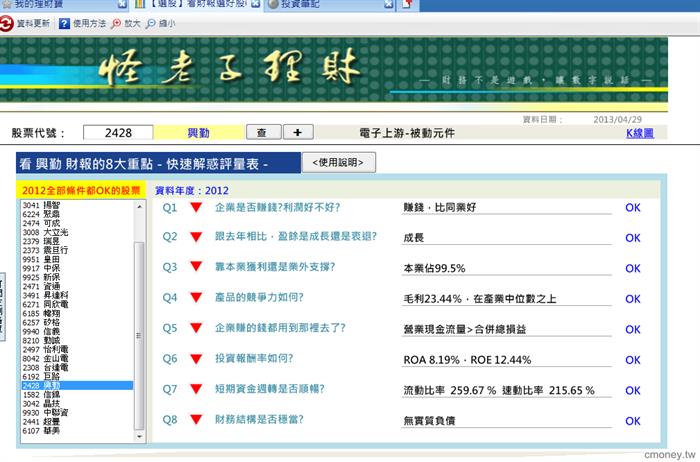Click the 查 lookup button
Image resolution: width=700 pixels, height=462 pixels.
263,133
